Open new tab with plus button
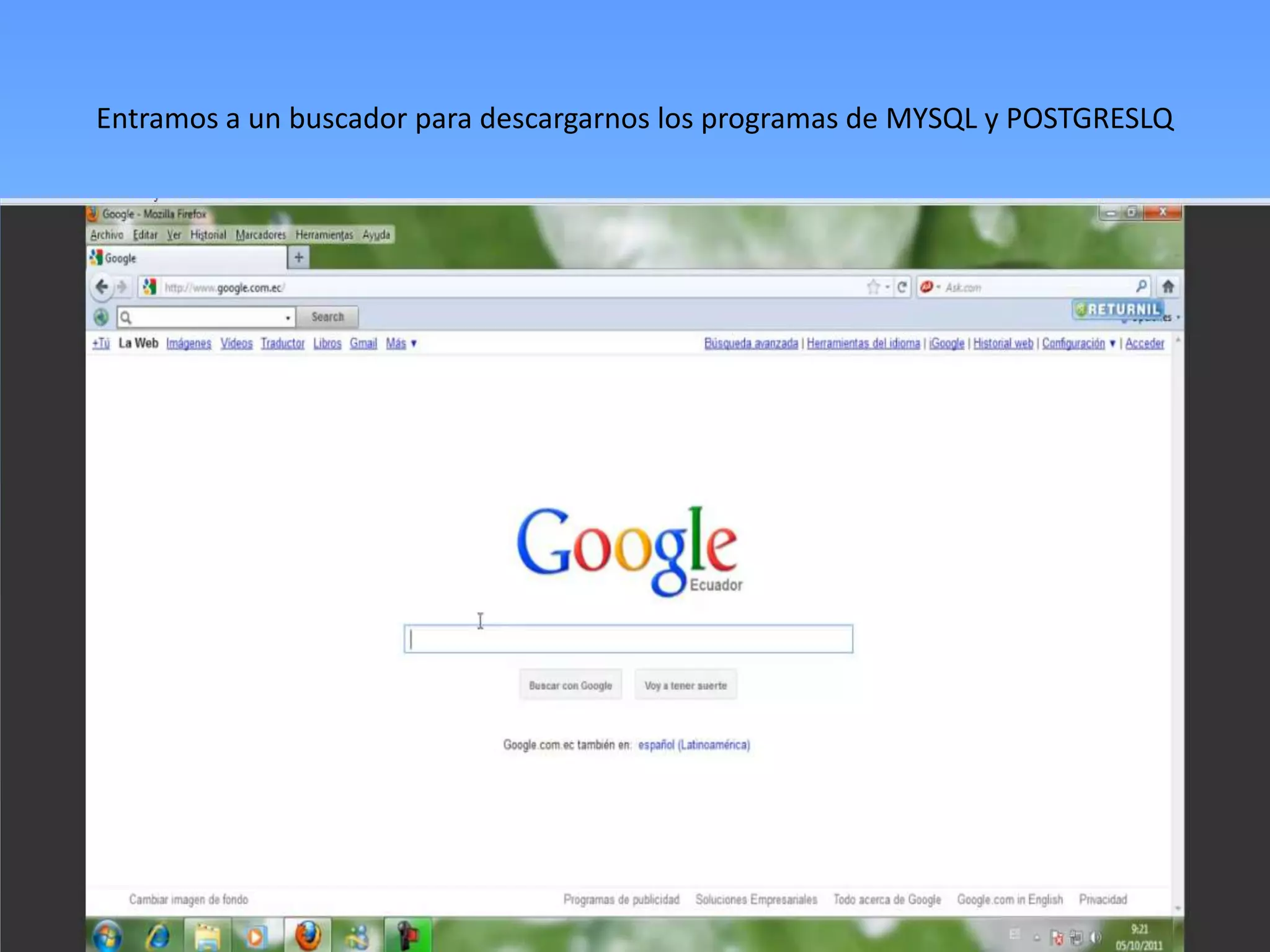The image size is (1270, 952). pos(298,257)
